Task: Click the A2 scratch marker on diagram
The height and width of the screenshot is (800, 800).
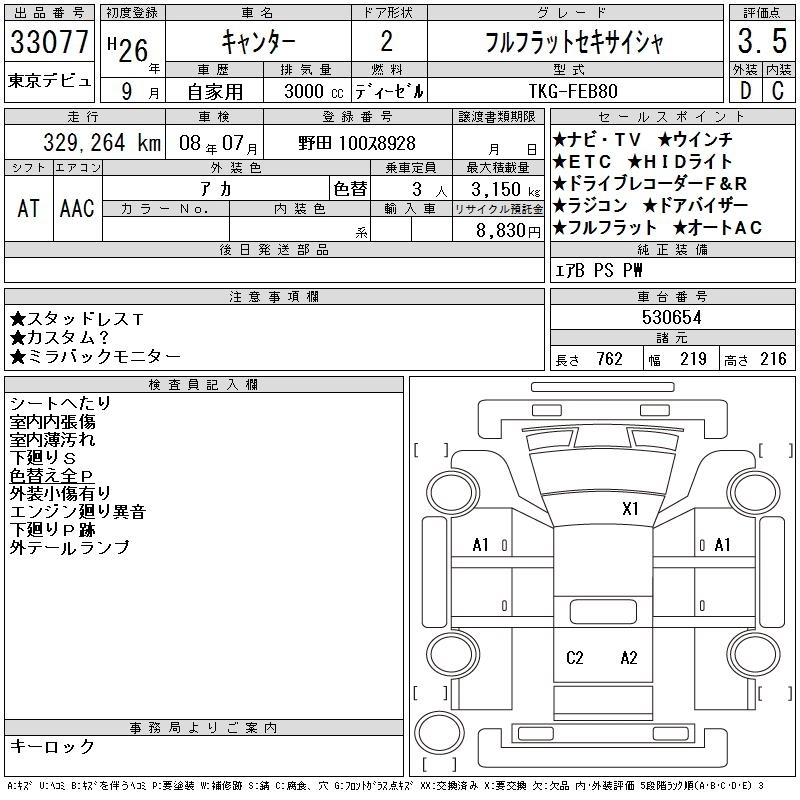Action: pos(629,657)
